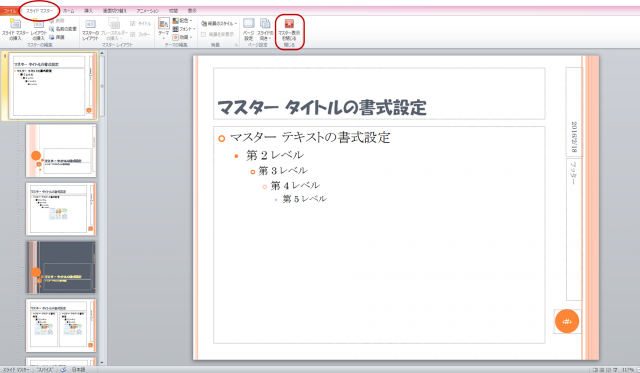Select title slide layout thumbnail with white background

point(61,151)
